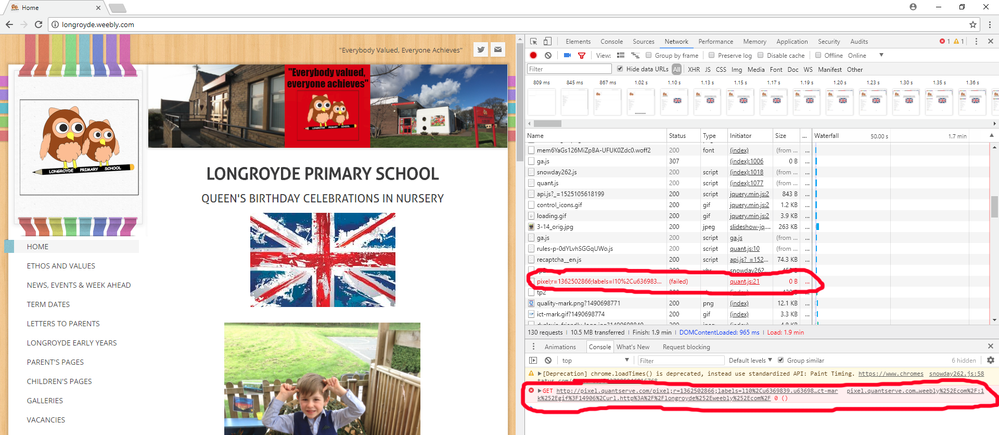This screenshot has width=999, height=435.
Task: Click the yellow warning count indicator
Action: 959,41
